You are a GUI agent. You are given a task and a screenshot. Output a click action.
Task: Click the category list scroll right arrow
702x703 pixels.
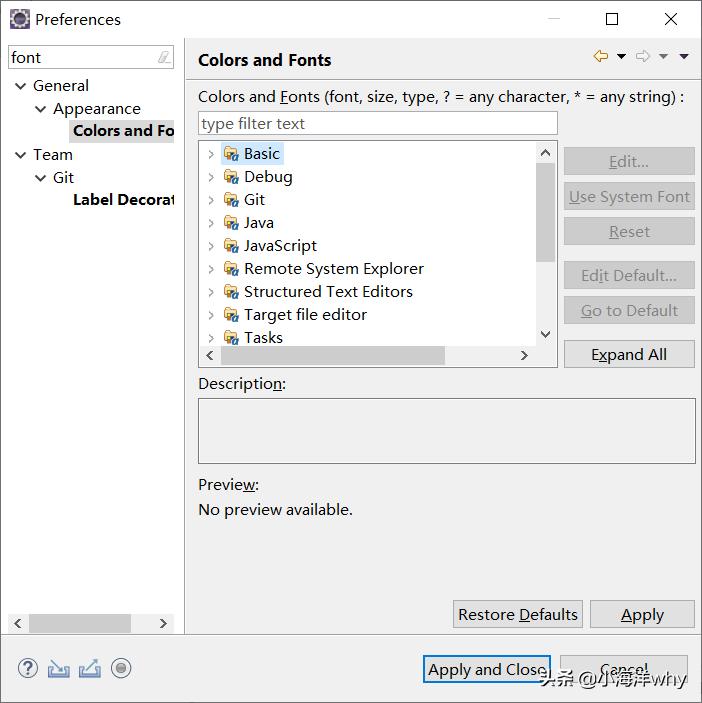tap(524, 356)
